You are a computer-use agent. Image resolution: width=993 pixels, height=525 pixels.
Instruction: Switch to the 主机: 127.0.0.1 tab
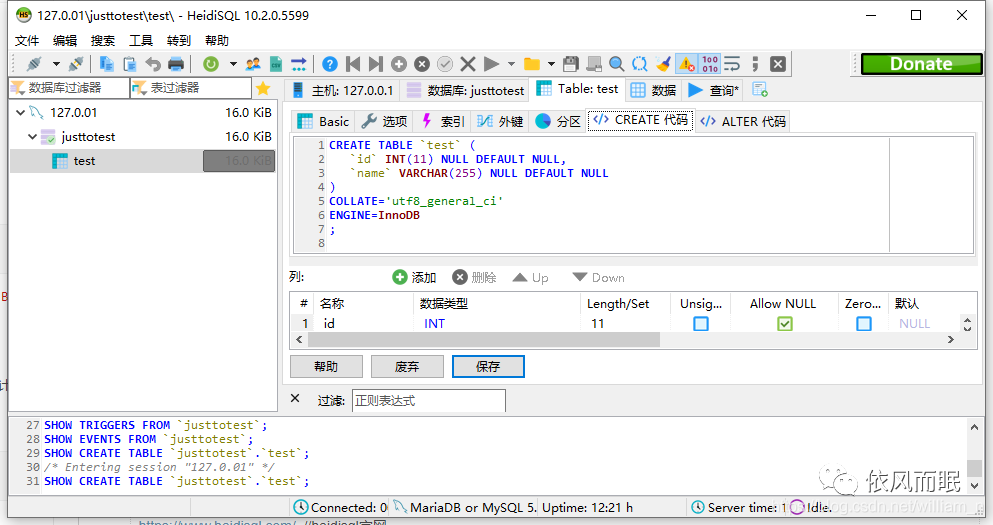(x=343, y=91)
